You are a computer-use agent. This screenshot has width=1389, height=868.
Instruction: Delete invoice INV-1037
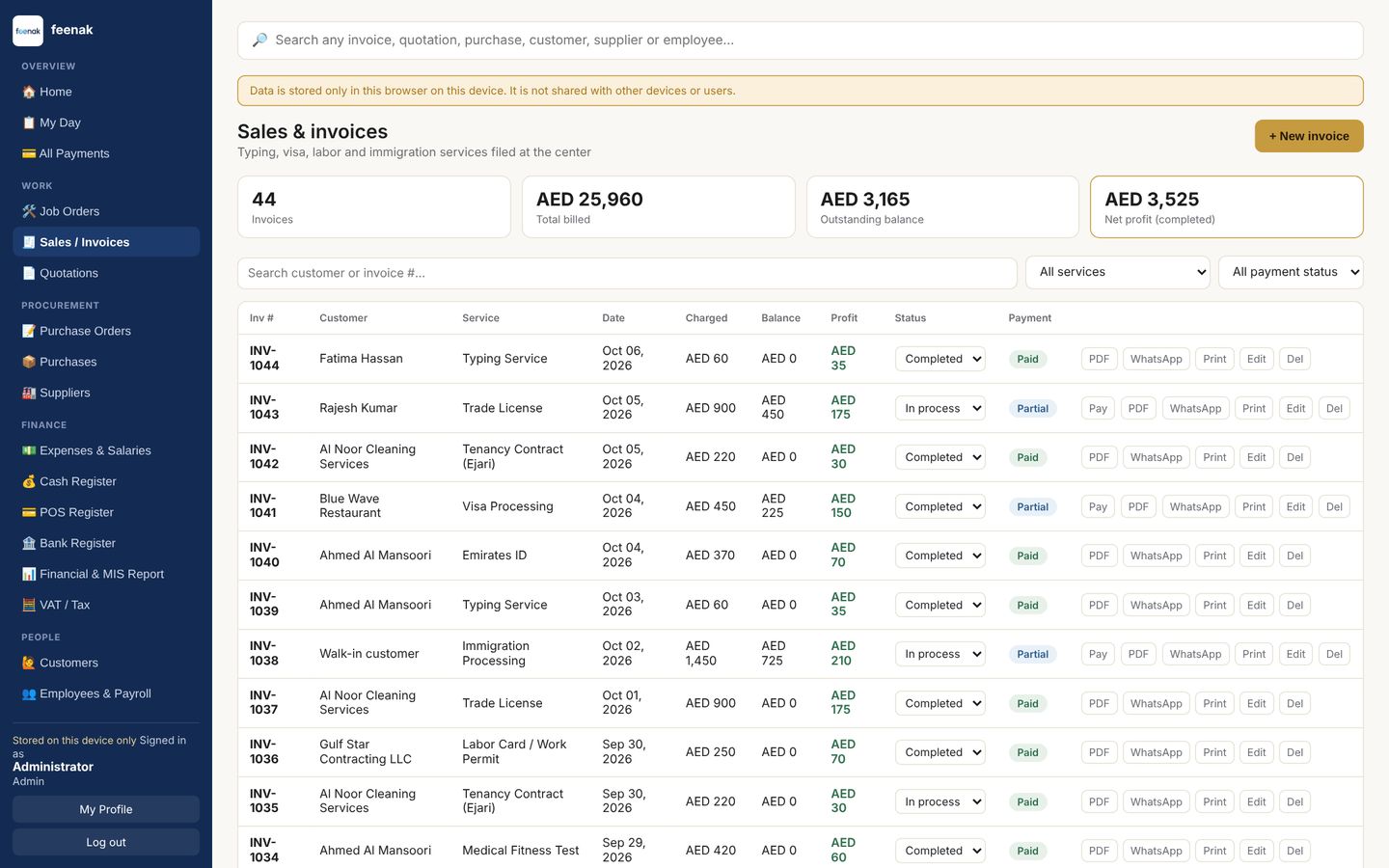pyautogui.click(x=1294, y=703)
